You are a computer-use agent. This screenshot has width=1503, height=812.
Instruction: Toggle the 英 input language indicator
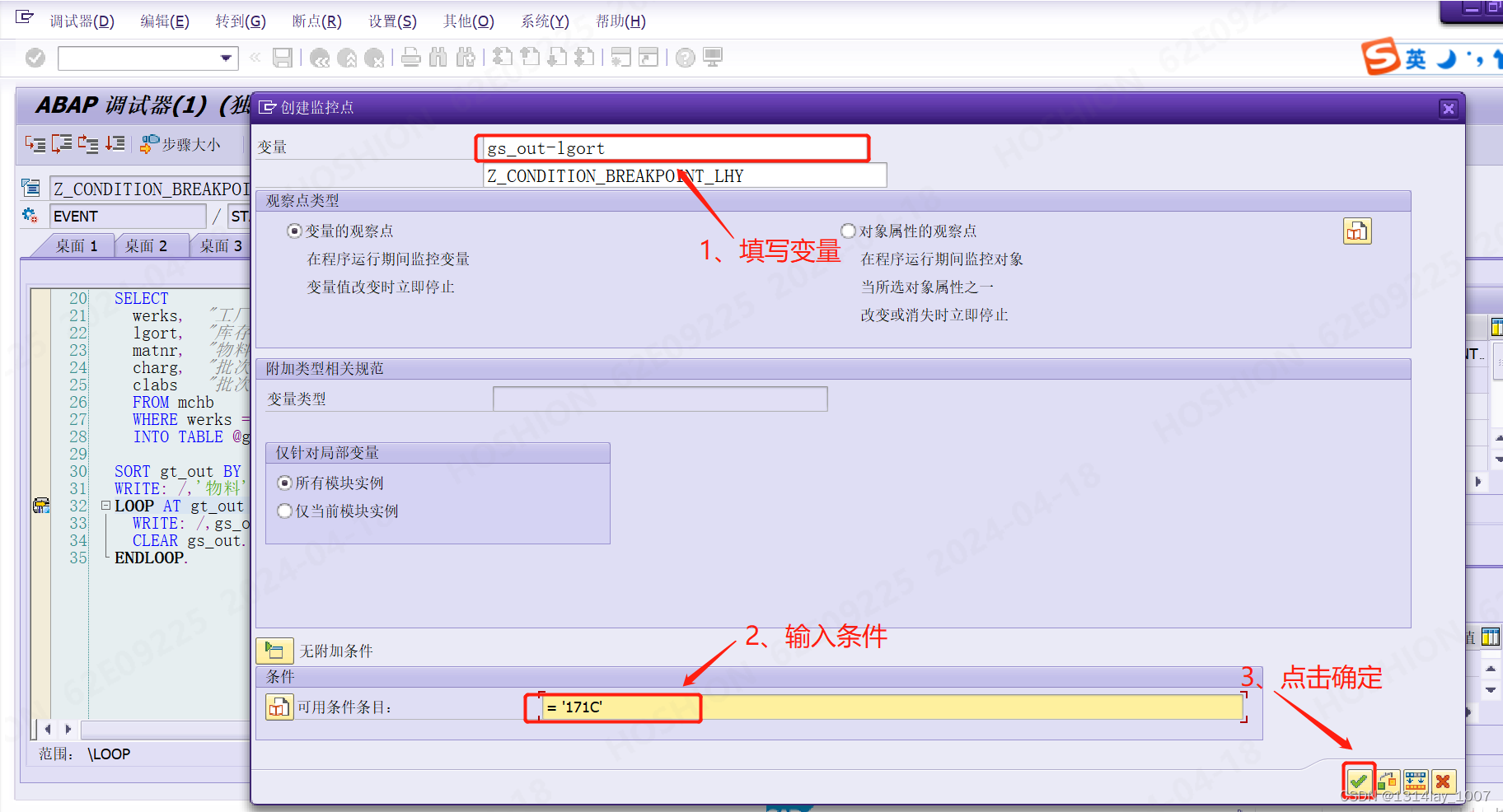click(x=1416, y=58)
